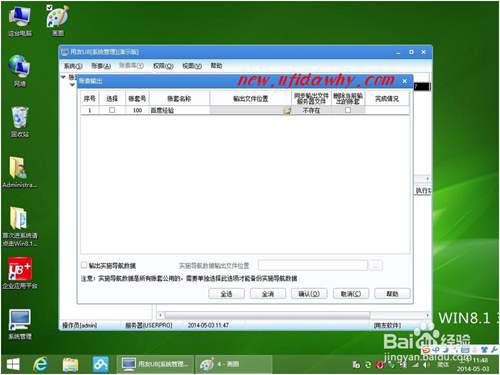Click the Windows Start button
This screenshot has width=500, height=375.
pos(13,364)
